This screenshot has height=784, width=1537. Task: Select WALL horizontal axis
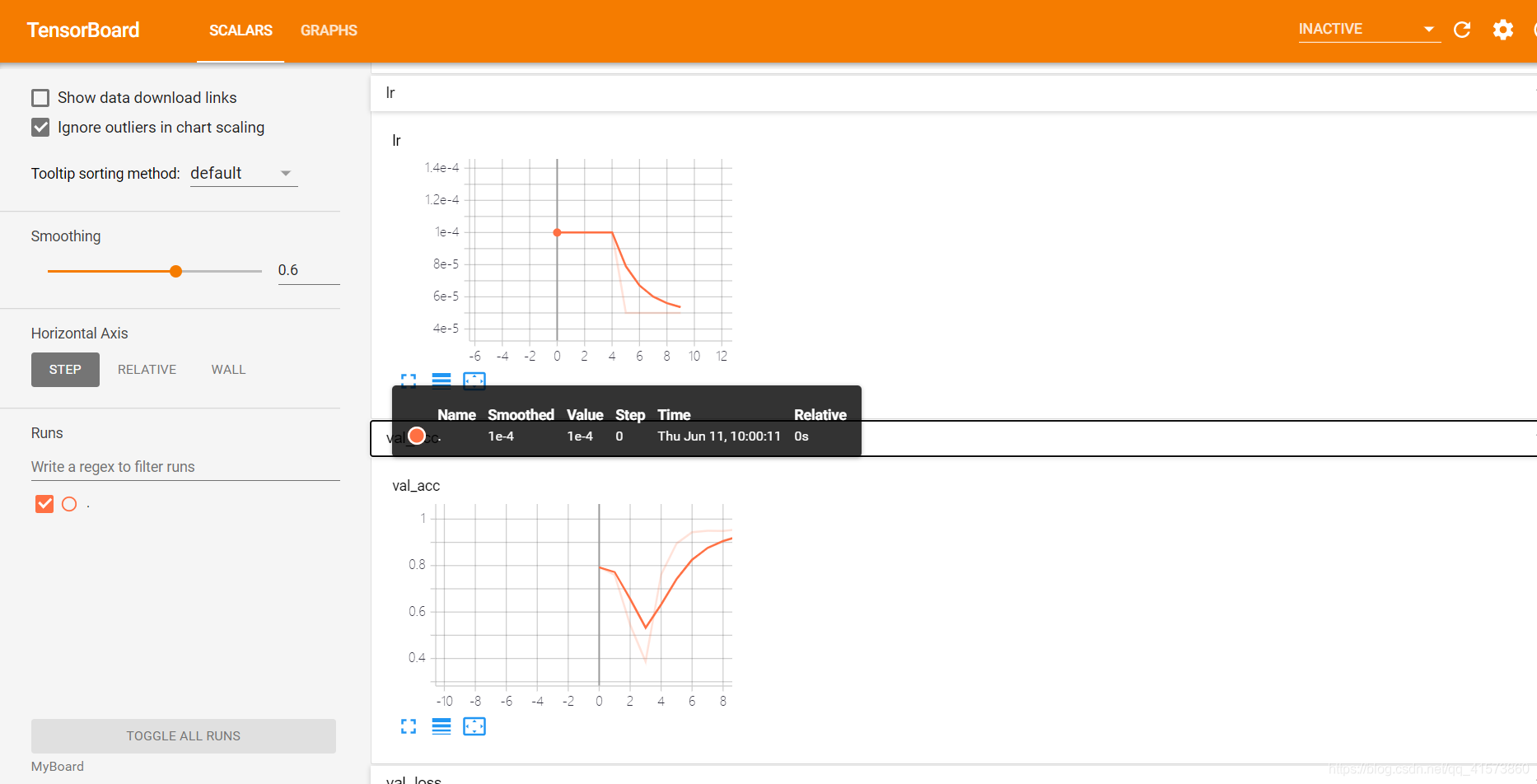pos(228,370)
